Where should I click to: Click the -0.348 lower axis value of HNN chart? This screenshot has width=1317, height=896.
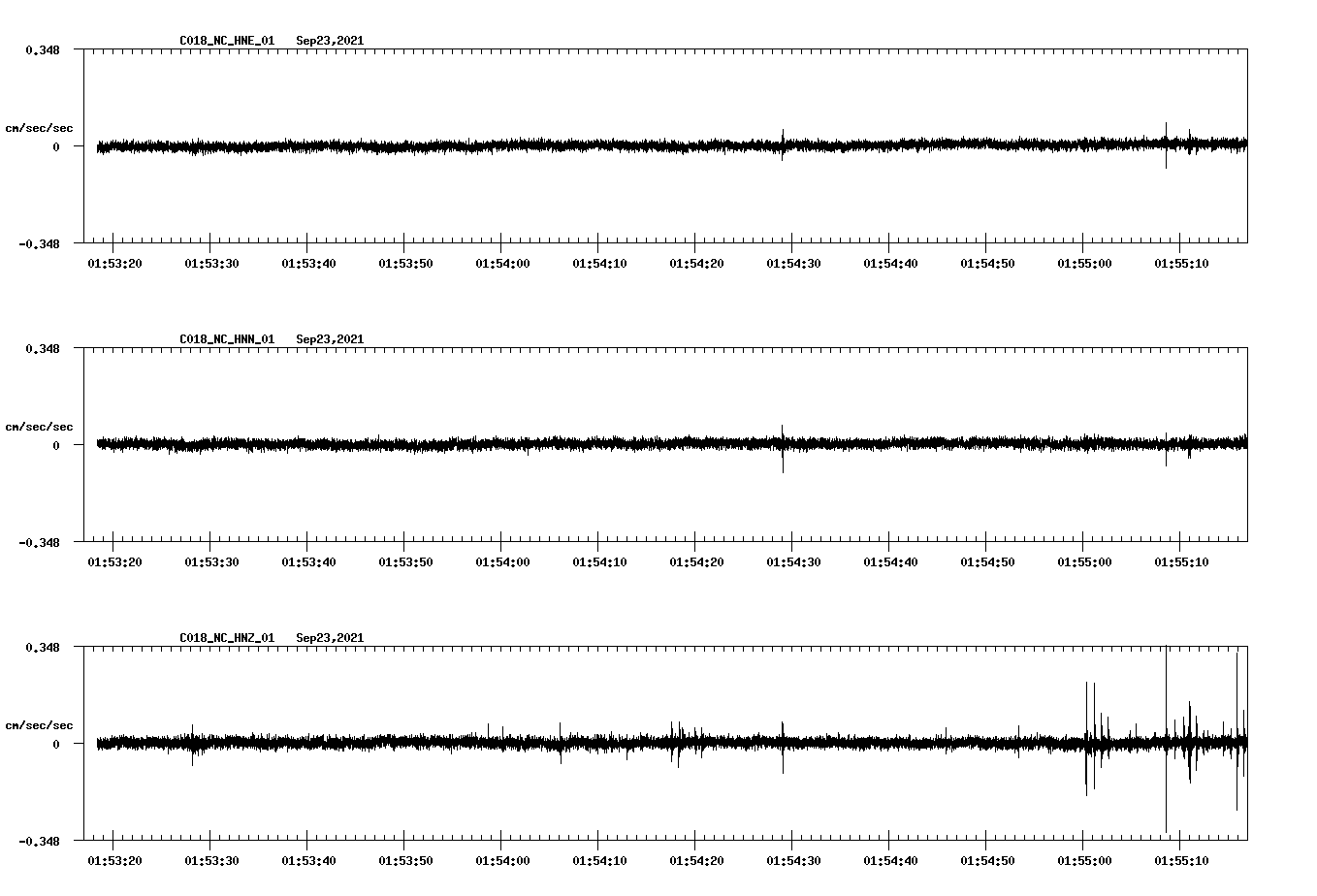pyautogui.click(x=39, y=542)
